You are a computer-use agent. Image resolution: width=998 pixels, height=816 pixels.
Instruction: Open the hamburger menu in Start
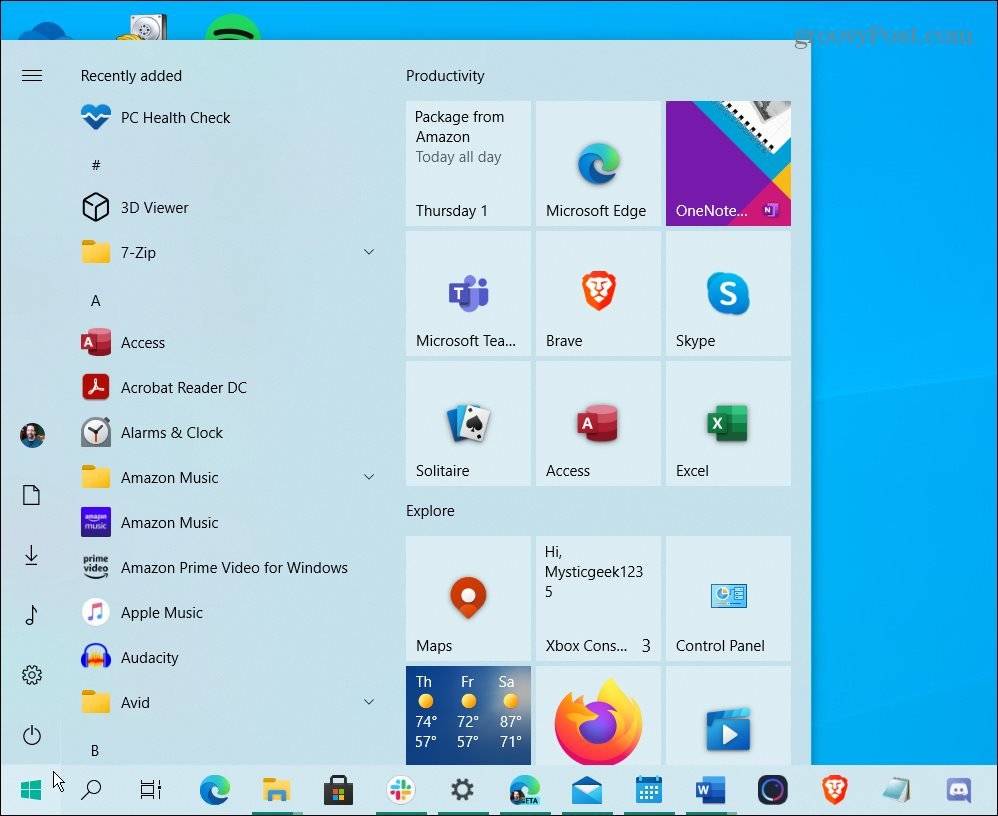pyautogui.click(x=32, y=76)
